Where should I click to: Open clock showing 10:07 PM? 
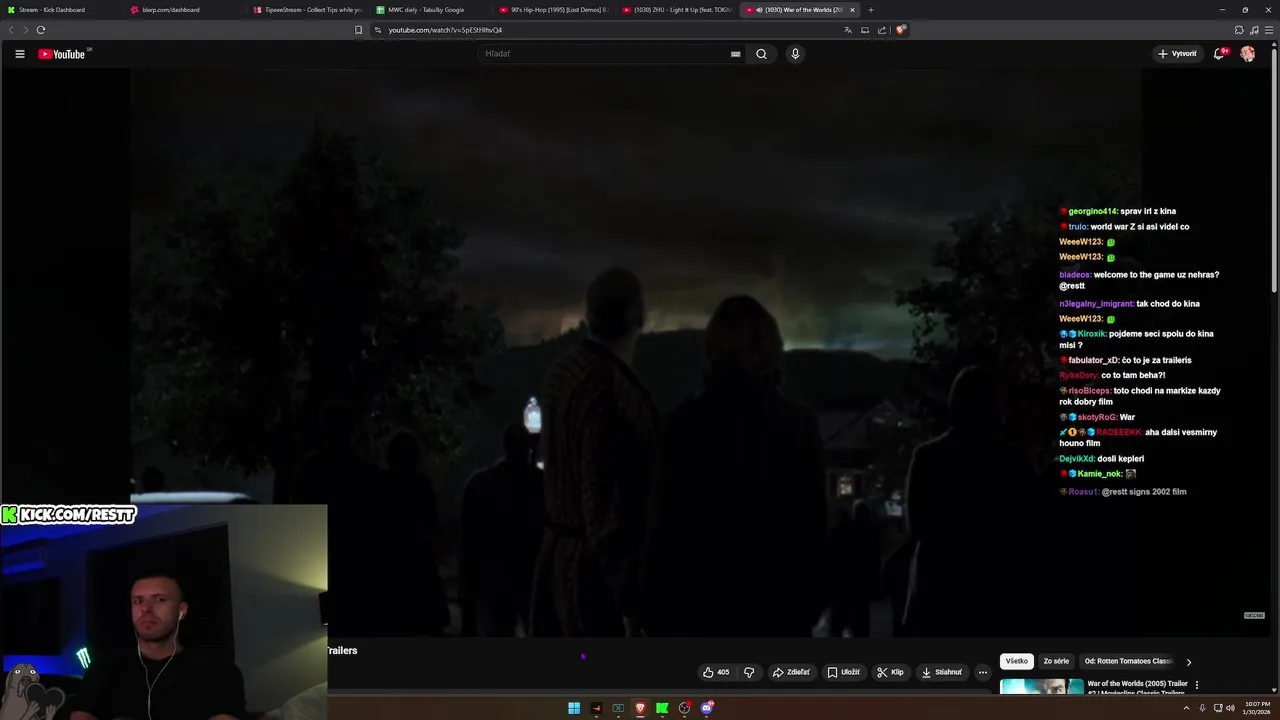(1255, 708)
